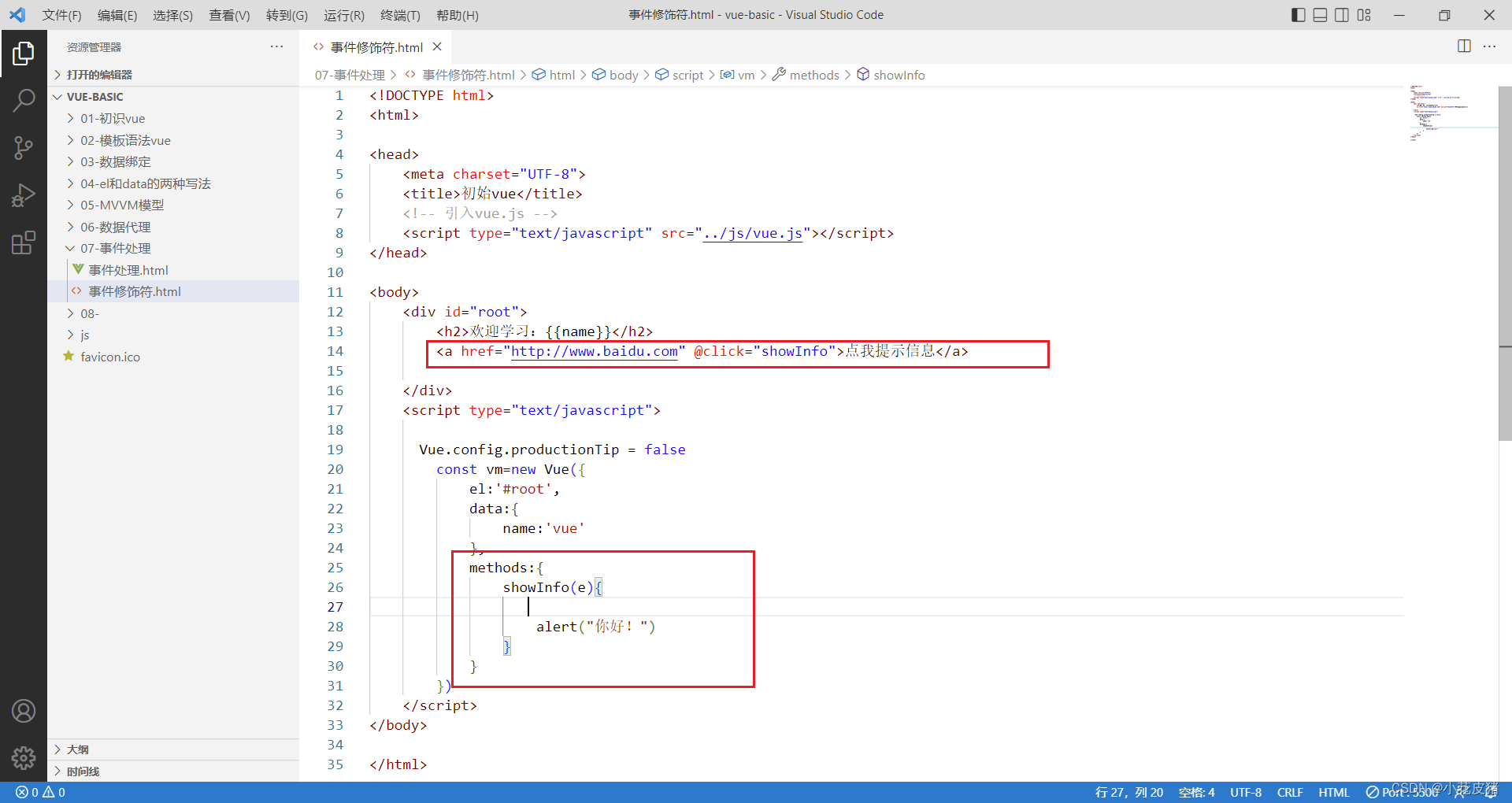Open 事件处理.html in the explorer
The image size is (1512, 803).
173,270
